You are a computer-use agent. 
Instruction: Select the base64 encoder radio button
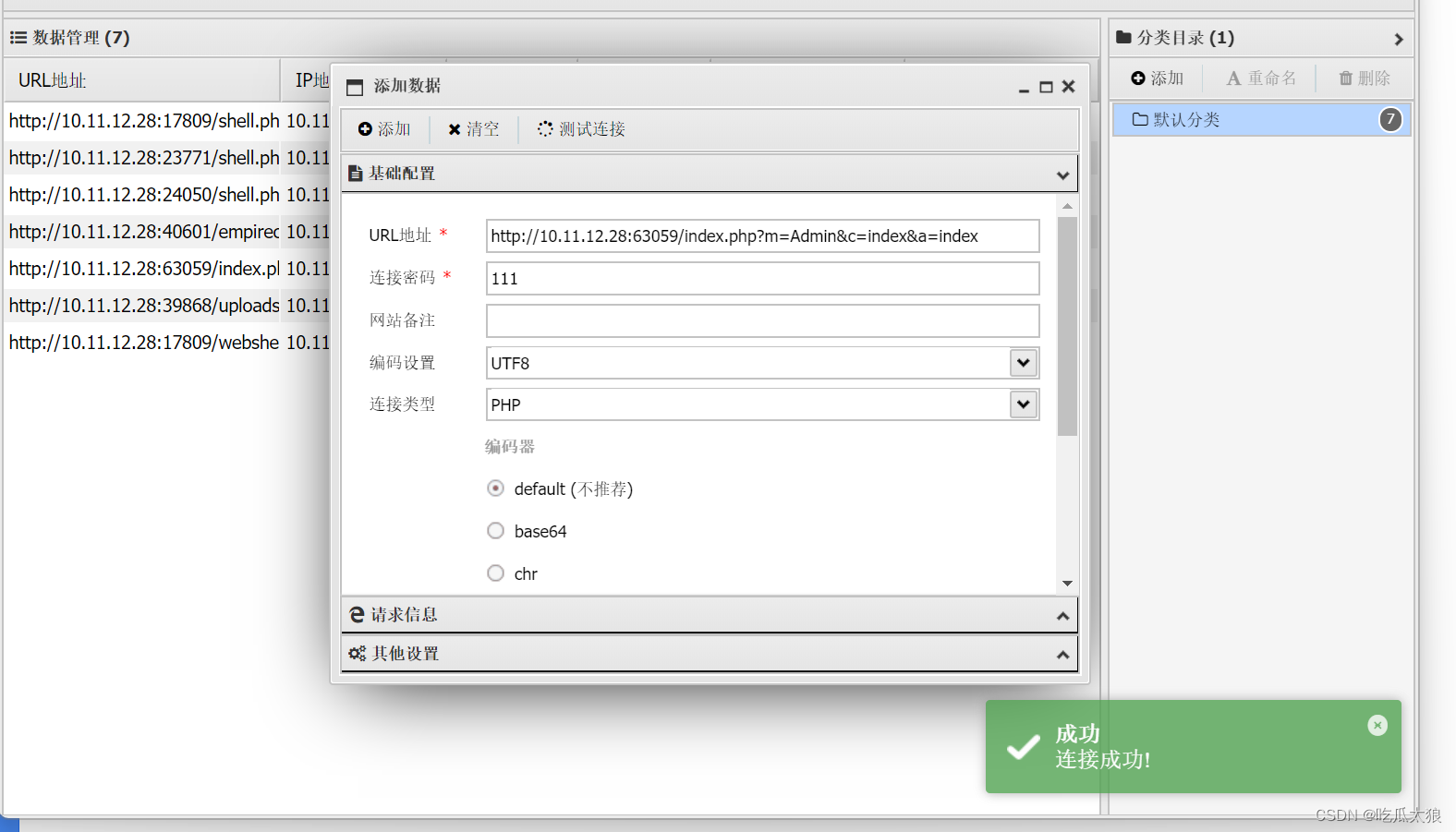click(x=496, y=531)
